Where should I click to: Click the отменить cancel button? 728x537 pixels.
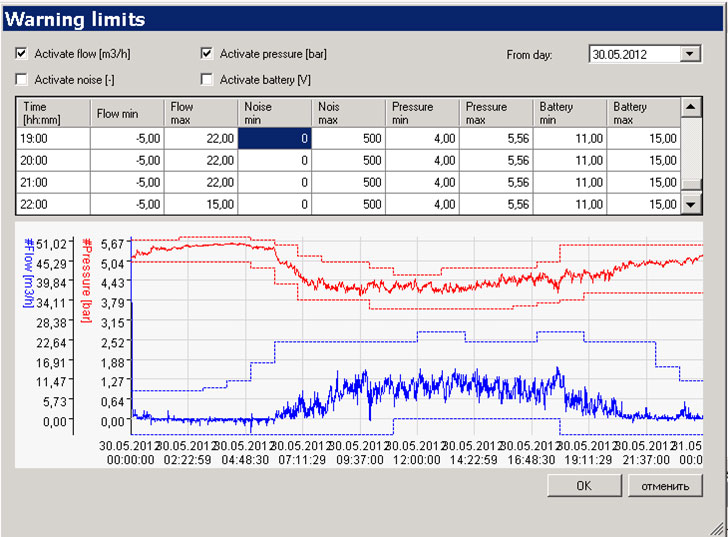[665, 485]
